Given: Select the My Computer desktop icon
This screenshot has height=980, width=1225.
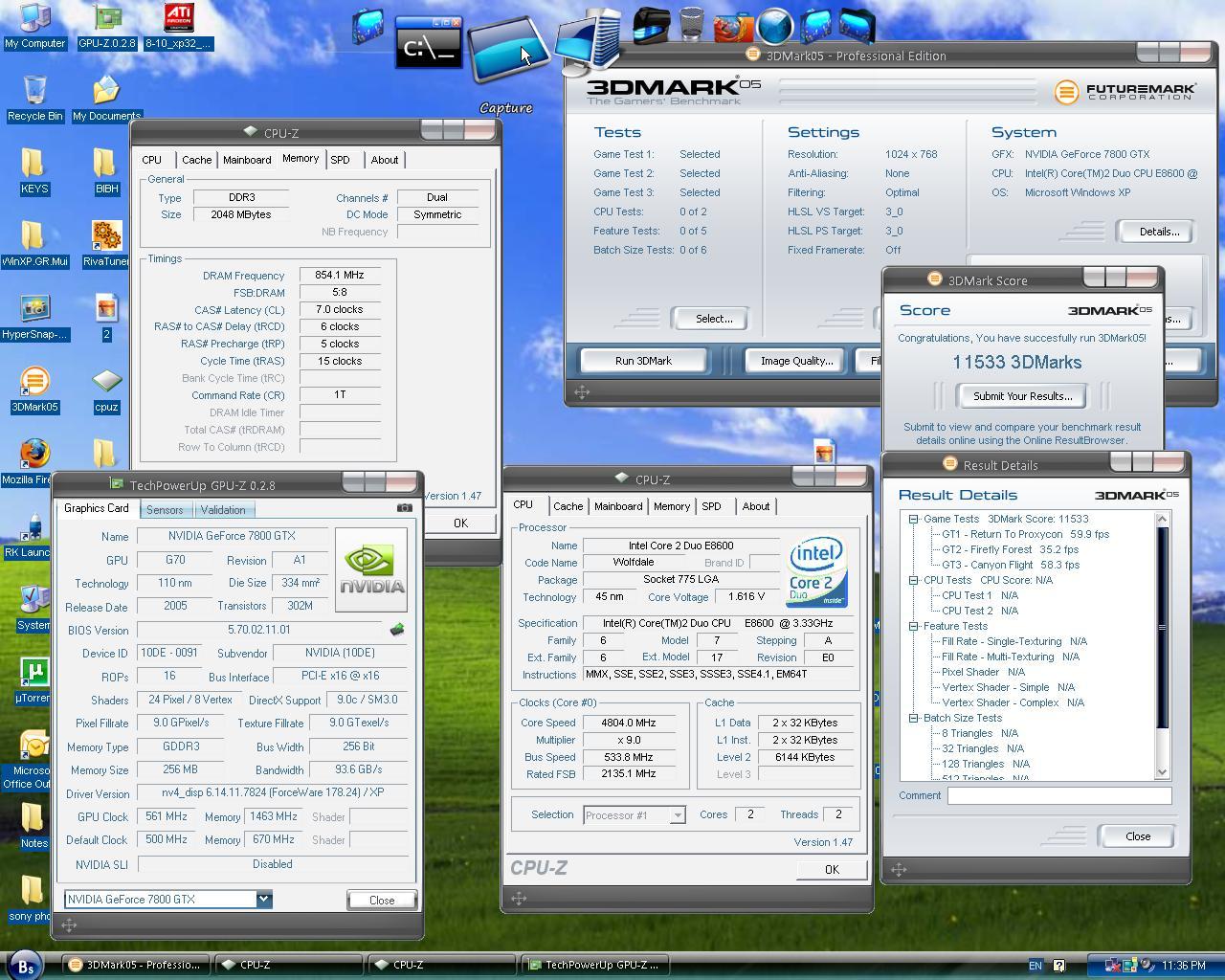Looking at the screenshot, I should 34,26.
